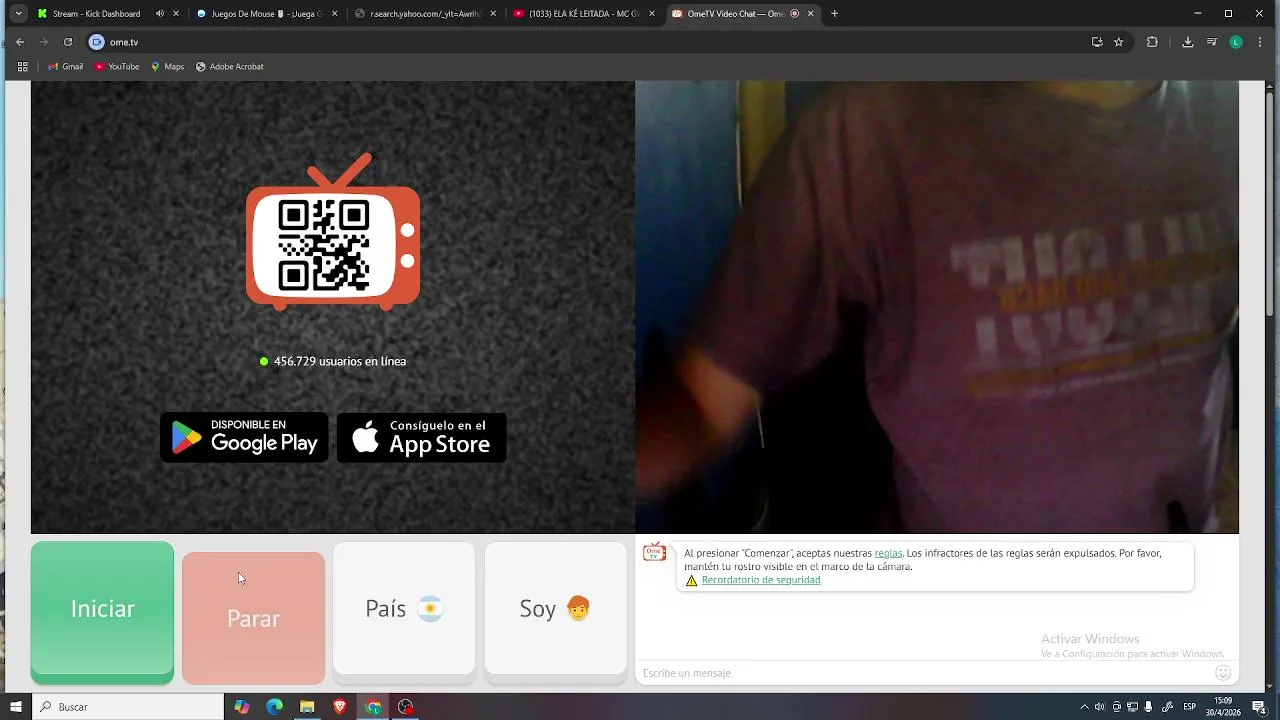
Task: Close the Juegos De Mouse tab
Action: (334, 14)
